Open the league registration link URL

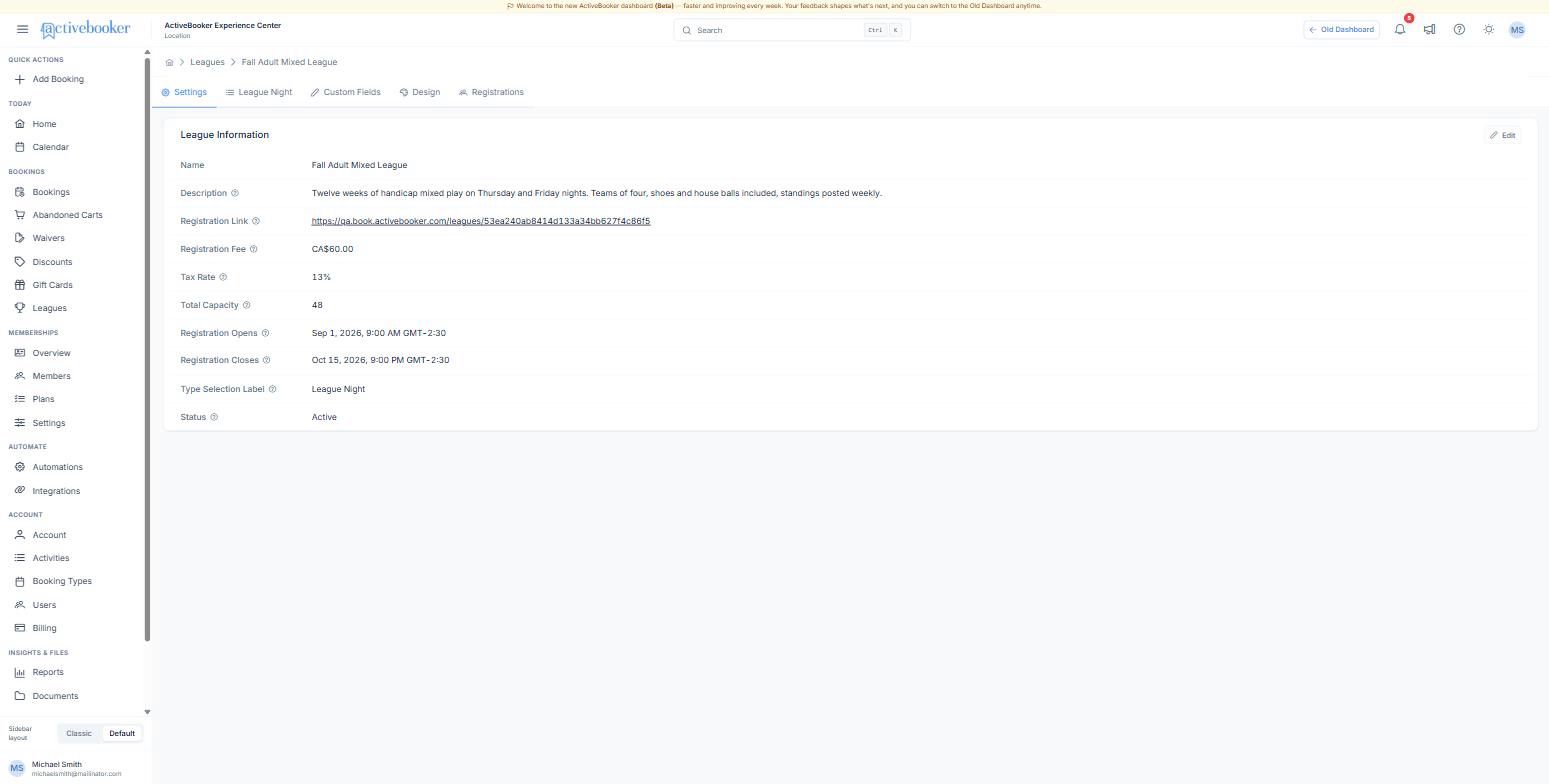pyautogui.click(x=481, y=221)
